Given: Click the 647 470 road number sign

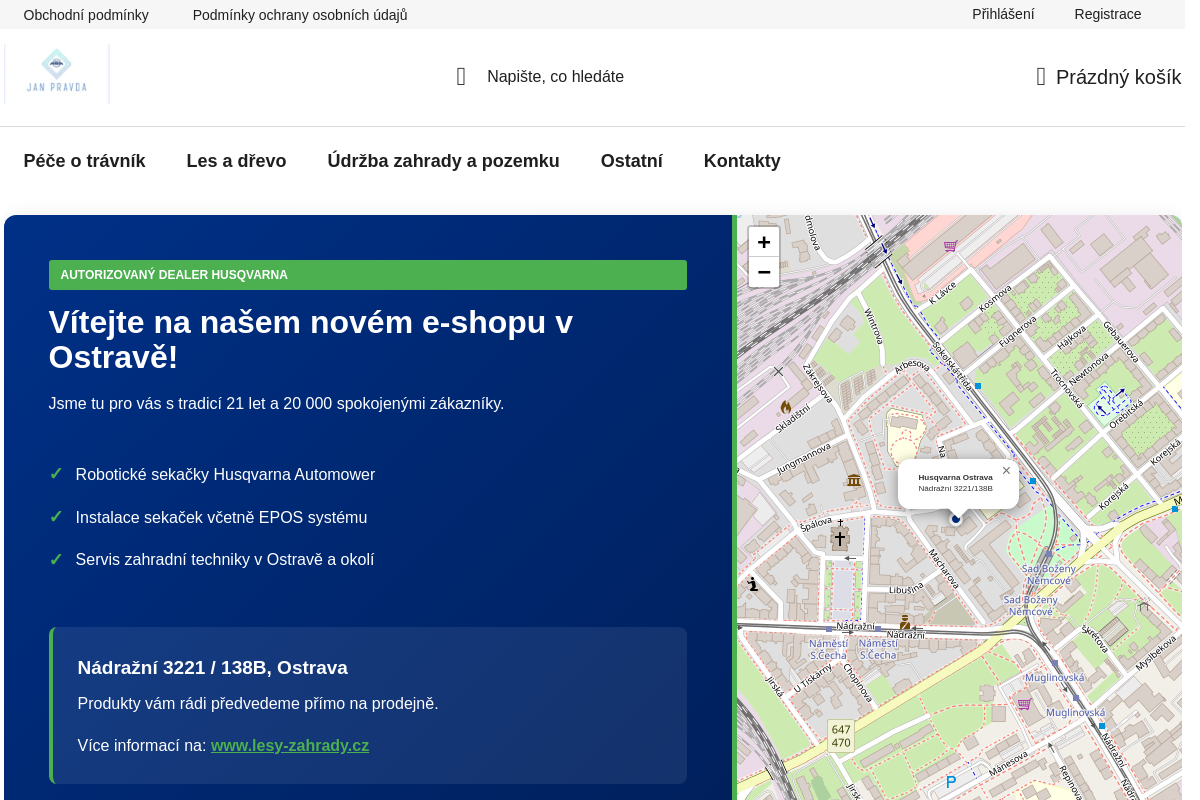Looking at the screenshot, I should click(x=841, y=736).
